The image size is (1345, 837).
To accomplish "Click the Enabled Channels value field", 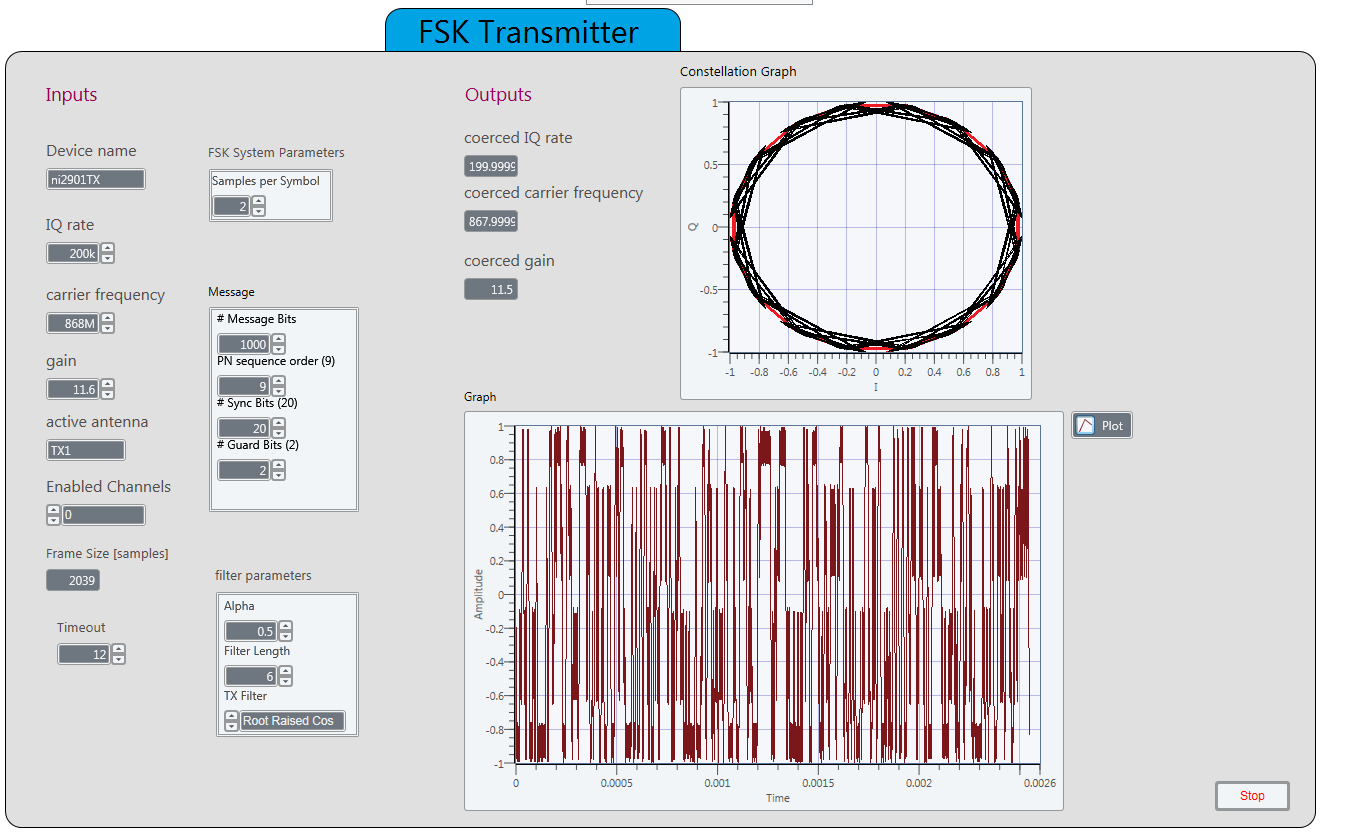I will [x=104, y=515].
